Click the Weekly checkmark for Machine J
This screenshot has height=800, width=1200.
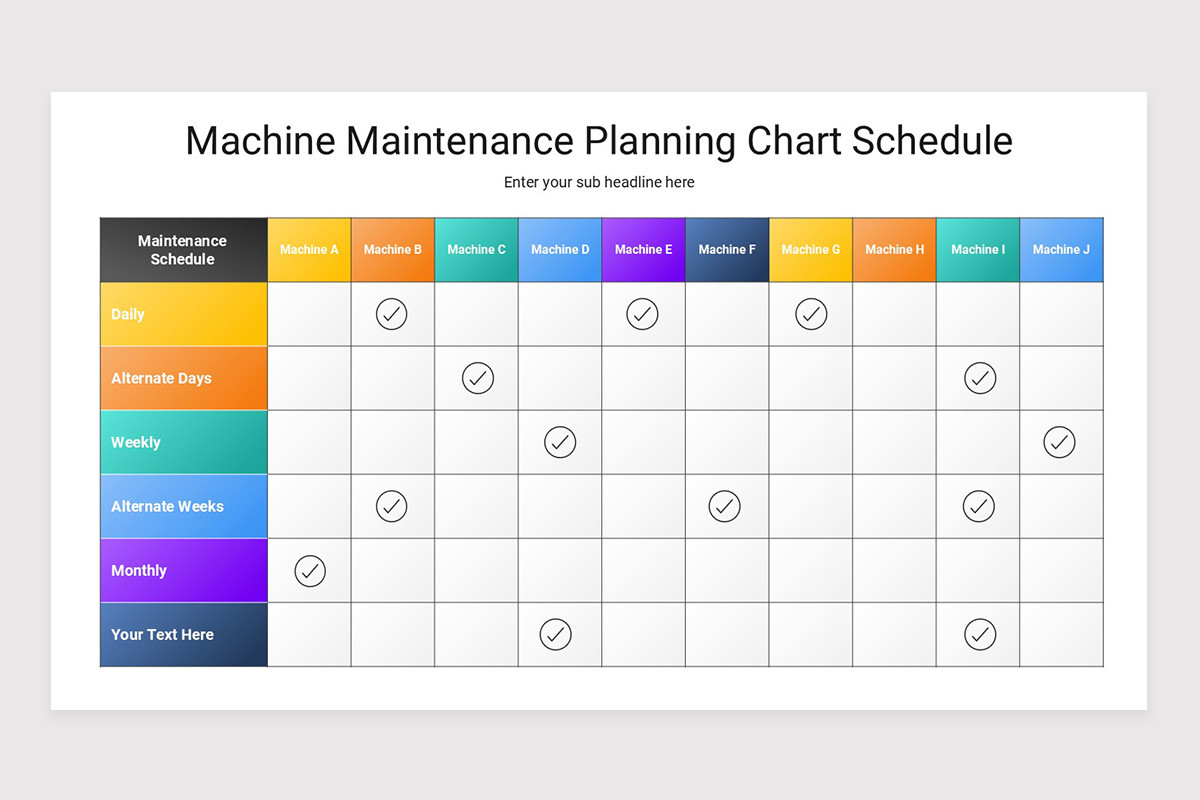coord(1059,442)
